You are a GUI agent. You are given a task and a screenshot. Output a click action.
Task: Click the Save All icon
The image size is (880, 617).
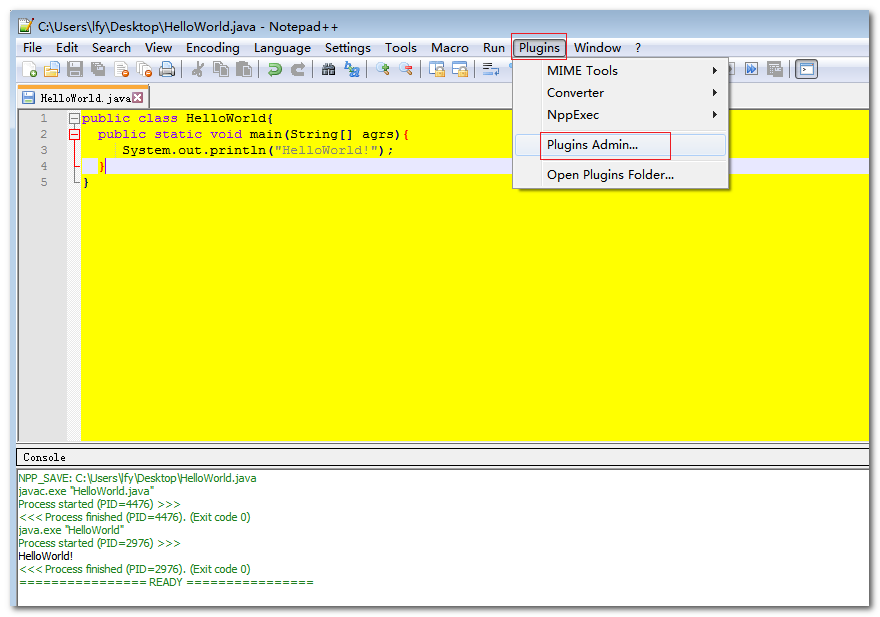(98, 70)
